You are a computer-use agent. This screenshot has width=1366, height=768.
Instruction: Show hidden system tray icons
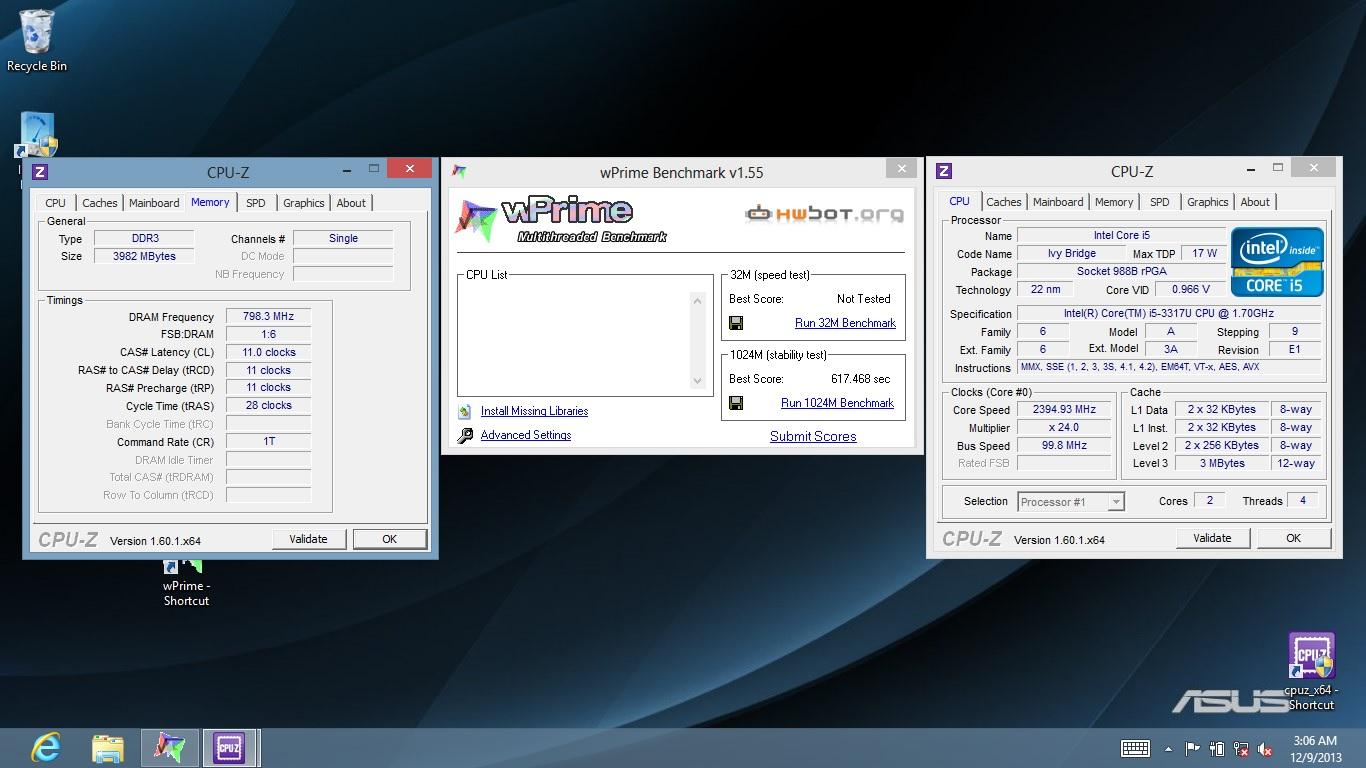(x=1167, y=748)
